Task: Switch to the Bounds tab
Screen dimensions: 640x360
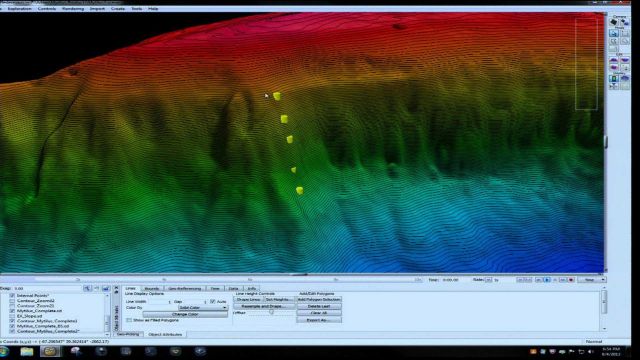Action: pos(151,289)
